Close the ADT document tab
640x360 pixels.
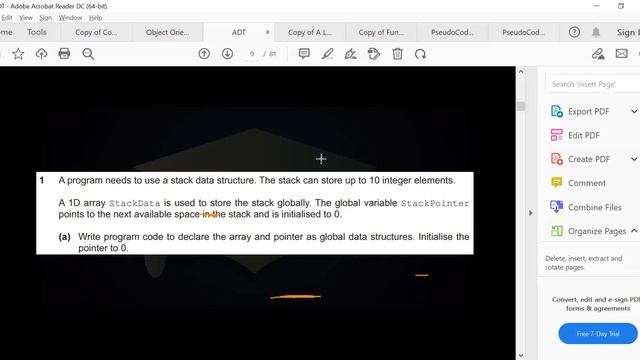[x=267, y=32]
